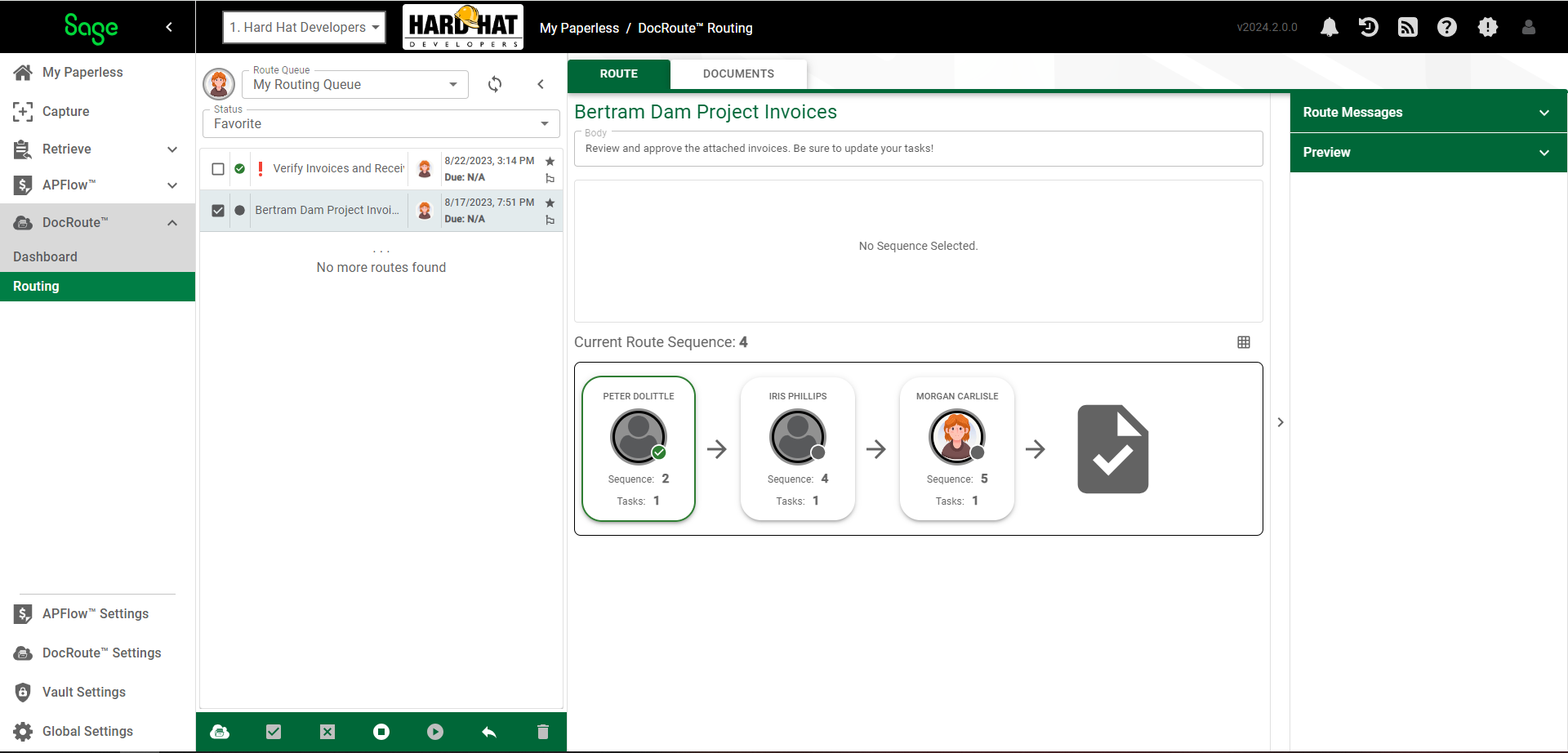Go to My Paperless in sidebar

(97, 73)
